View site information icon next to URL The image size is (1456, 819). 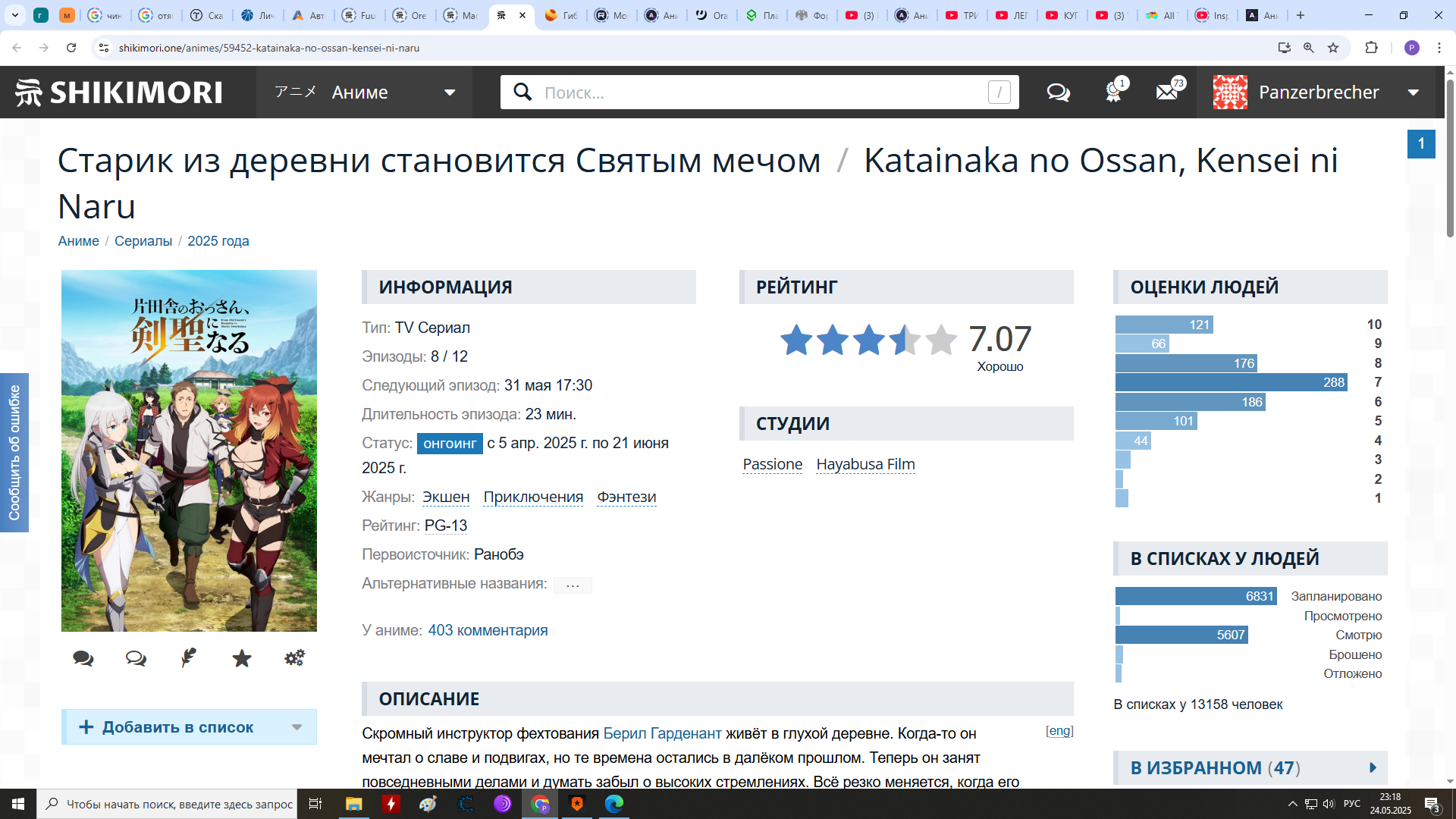click(x=104, y=48)
